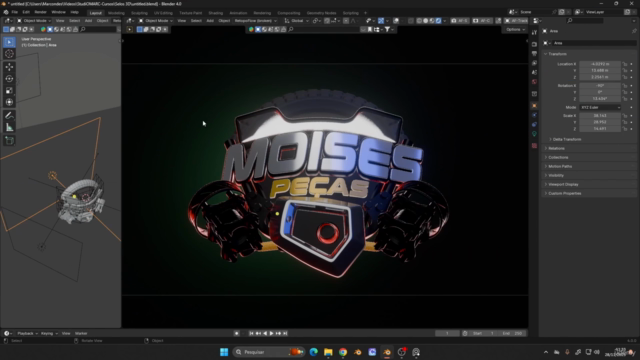Open the Output properties tab
This screenshot has height=360, width=640.
534,53
